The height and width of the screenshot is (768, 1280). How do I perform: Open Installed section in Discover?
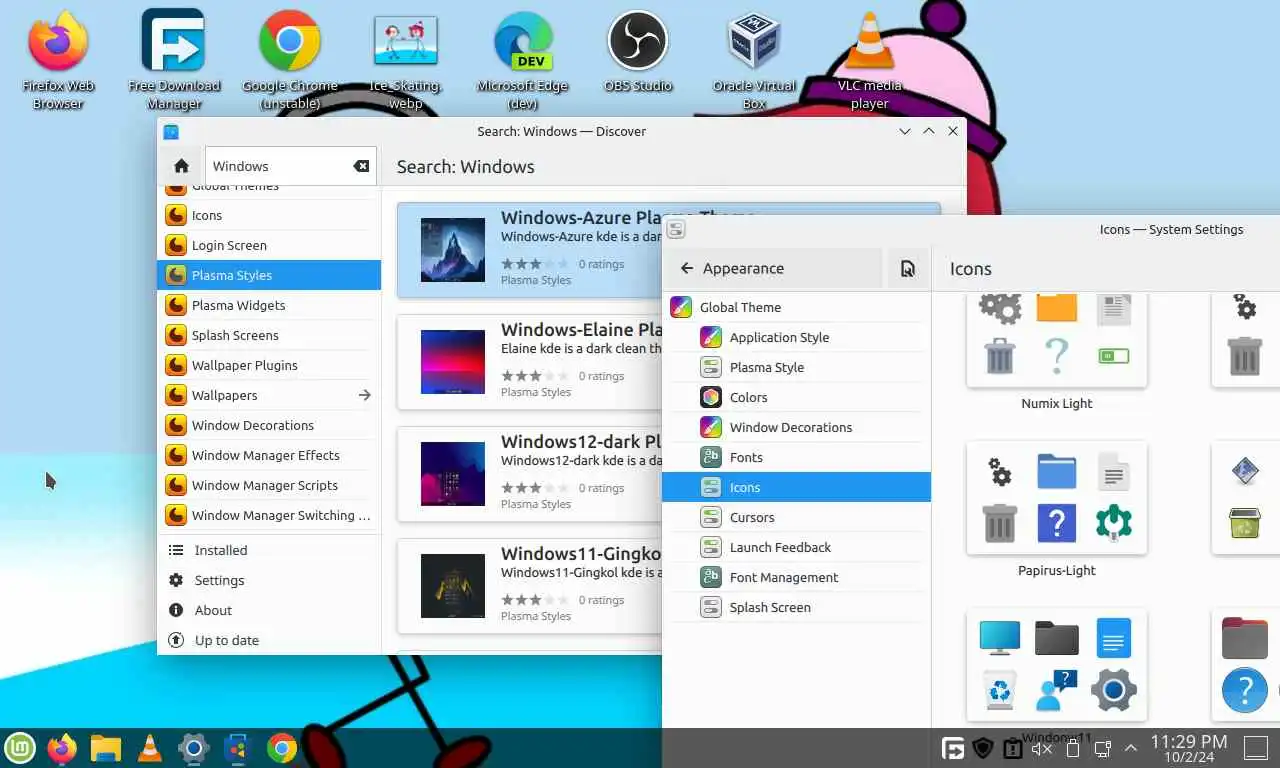pyautogui.click(x=269, y=550)
